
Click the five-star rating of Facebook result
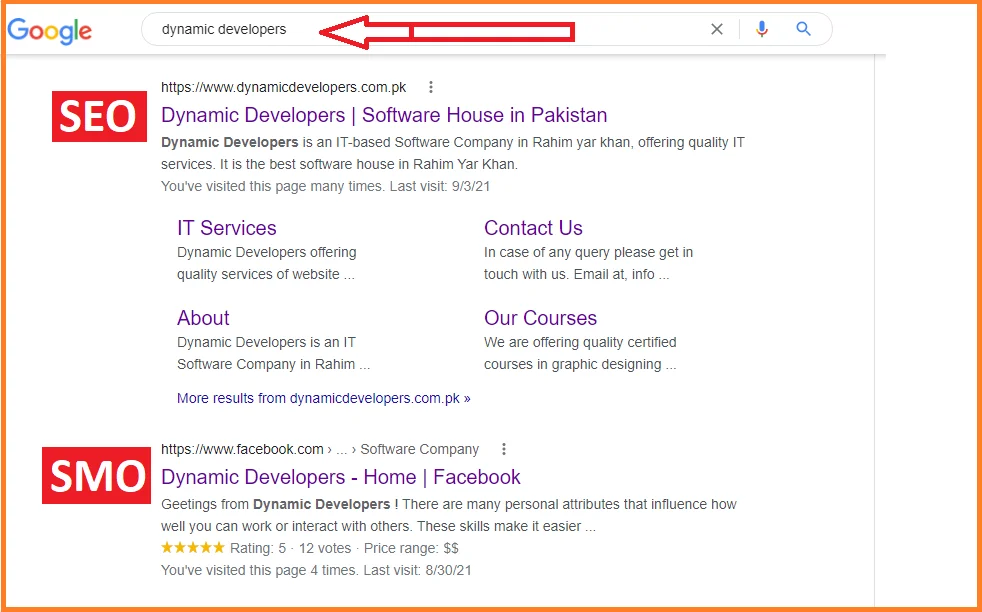click(193, 547)
